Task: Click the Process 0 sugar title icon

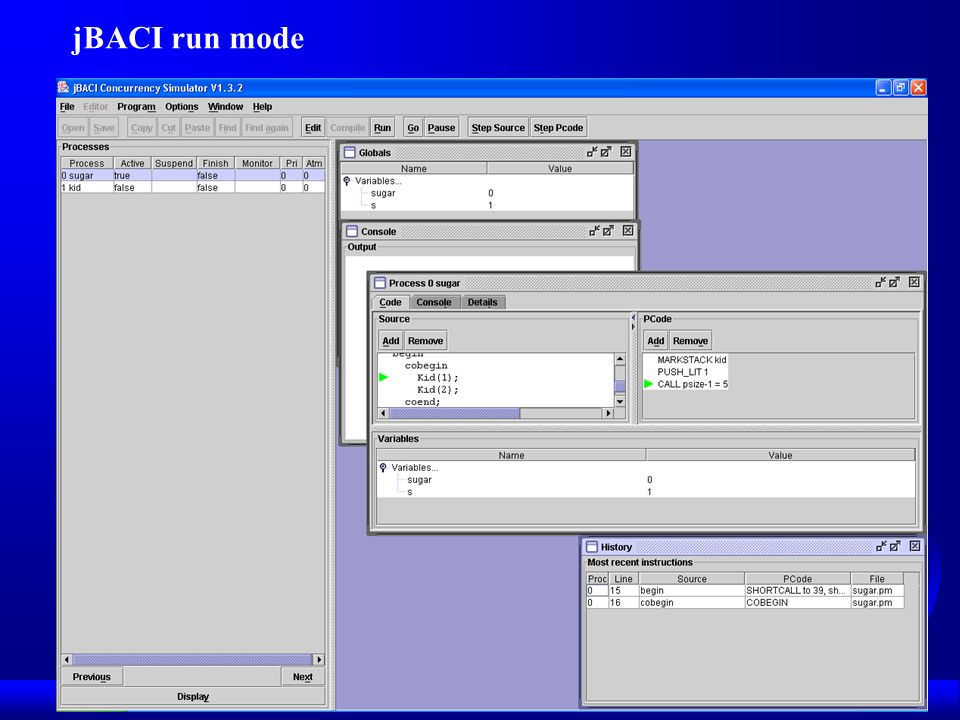Action: [380, 282]
